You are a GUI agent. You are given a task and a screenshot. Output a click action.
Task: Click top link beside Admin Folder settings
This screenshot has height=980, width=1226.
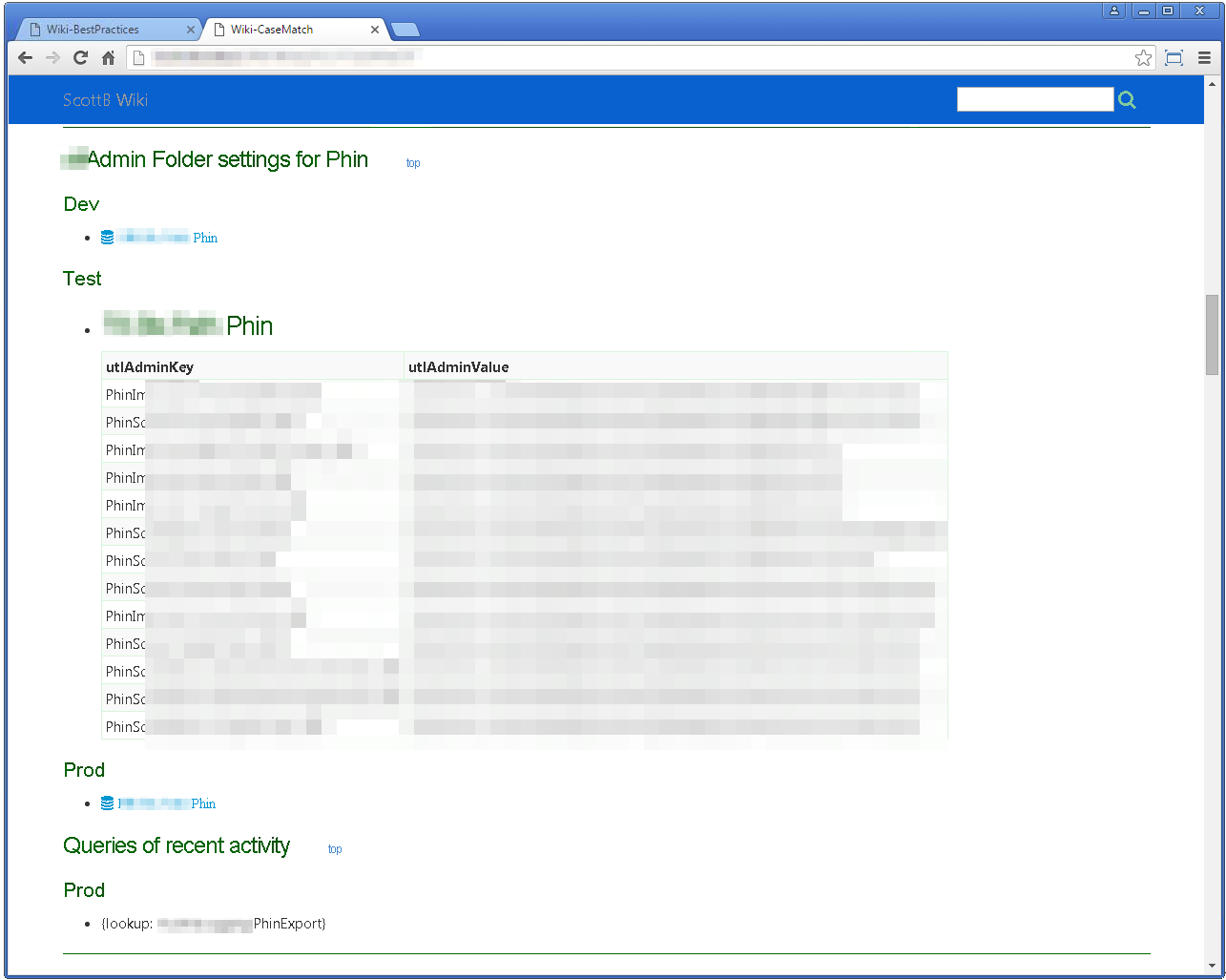point(413,163)
